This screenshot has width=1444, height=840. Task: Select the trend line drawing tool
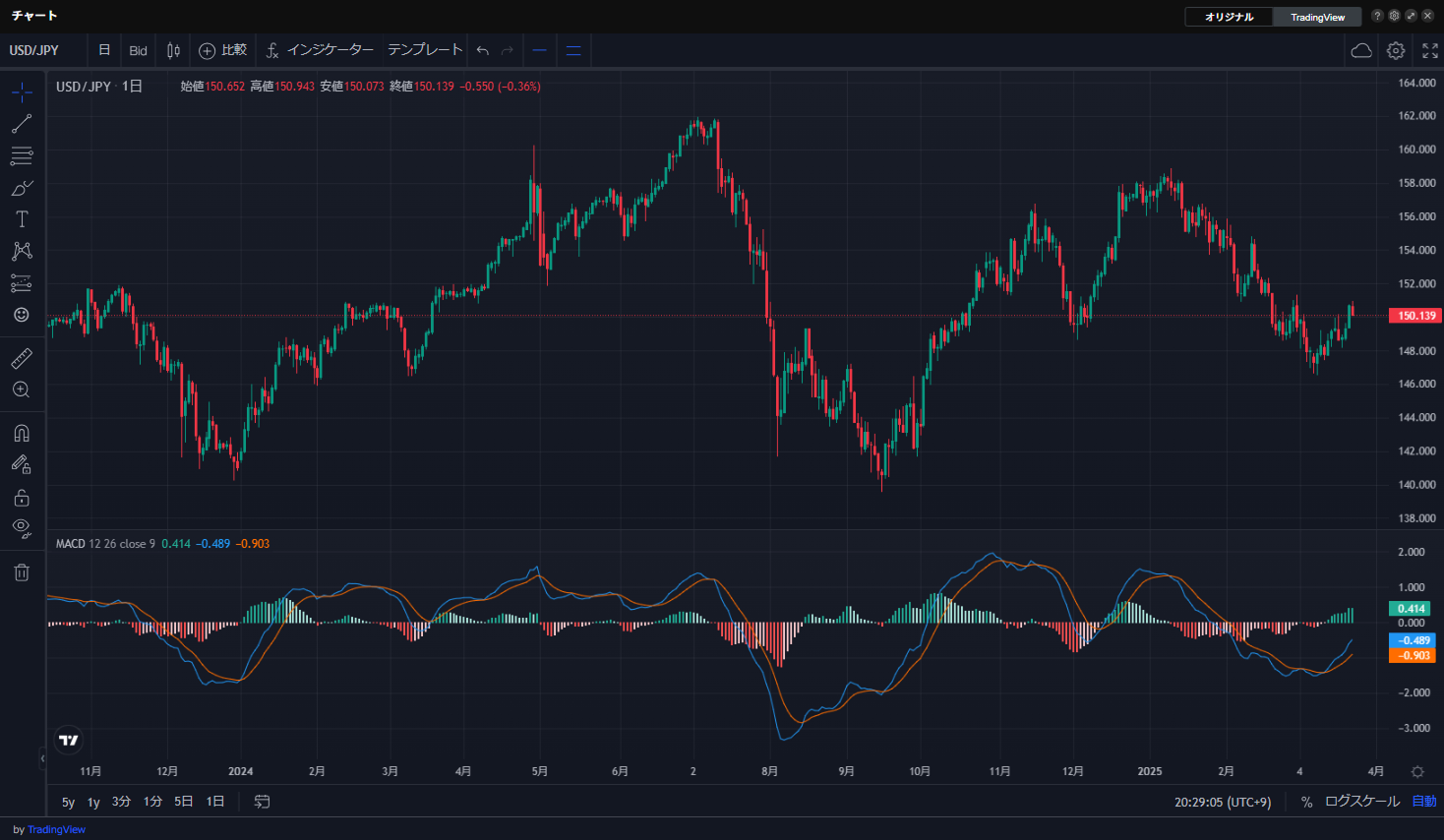pos(22,124)
